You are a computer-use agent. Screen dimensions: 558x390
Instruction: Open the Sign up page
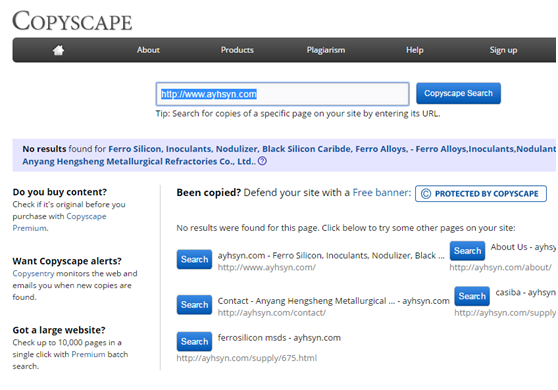(503, 50)
